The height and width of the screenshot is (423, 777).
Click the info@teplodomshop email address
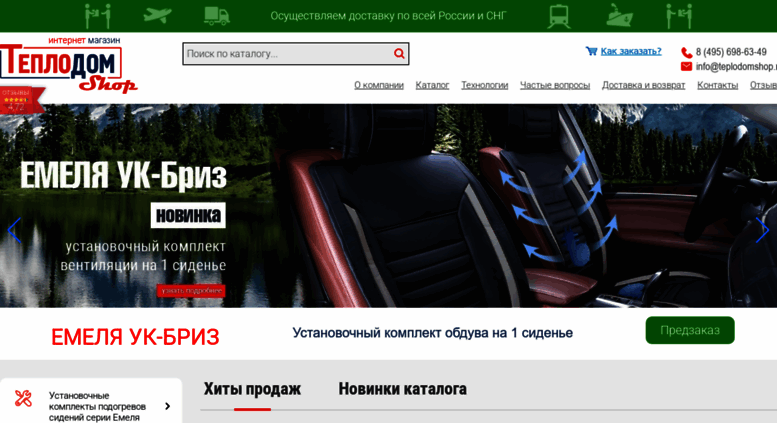click(736, 66)
